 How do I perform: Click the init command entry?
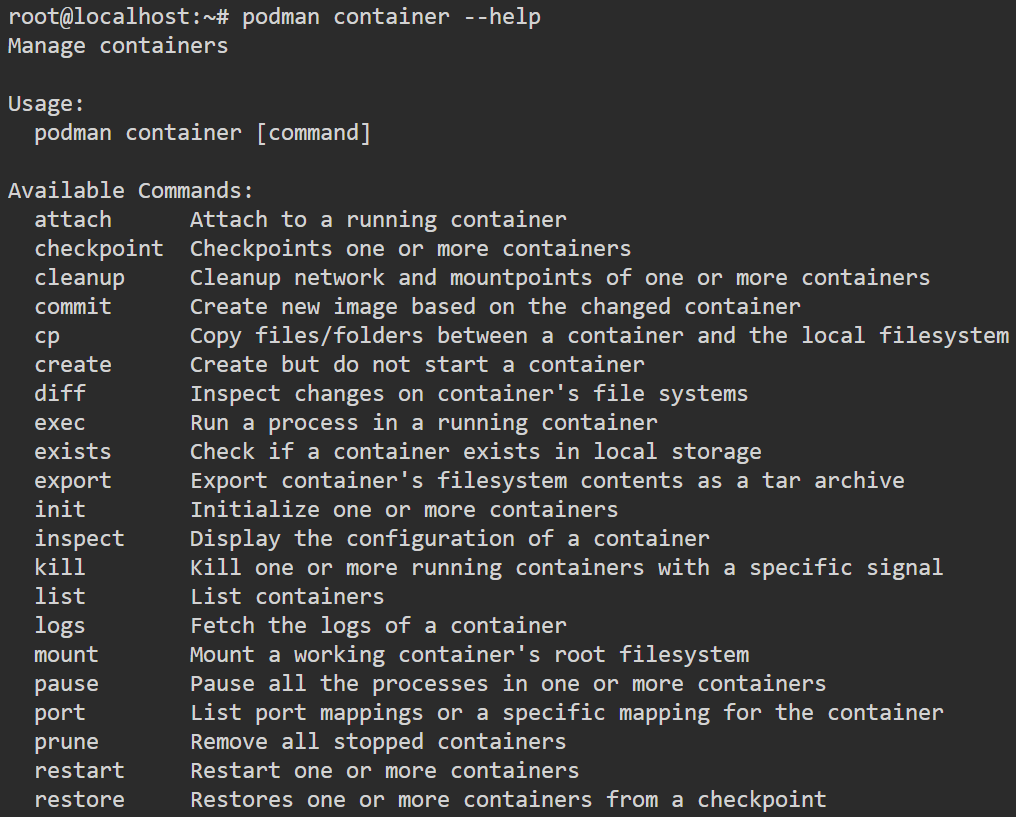tap(59, 509)
